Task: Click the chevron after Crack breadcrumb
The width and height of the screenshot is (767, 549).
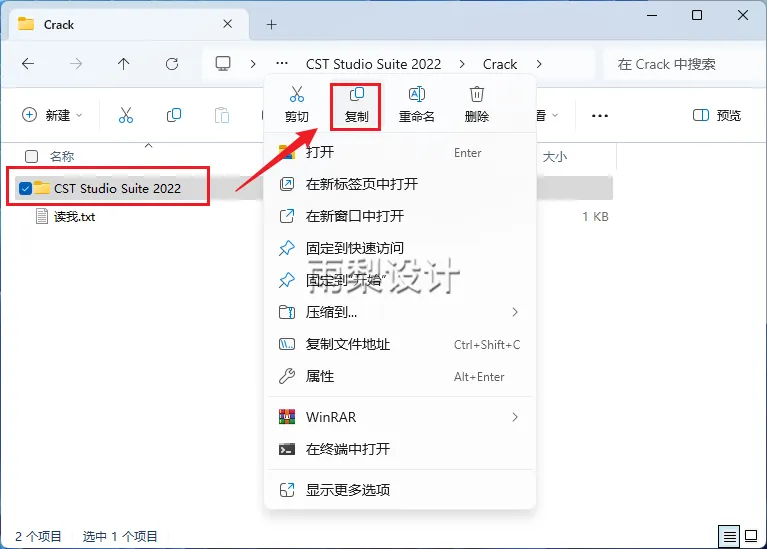Action: pos(539,64)
